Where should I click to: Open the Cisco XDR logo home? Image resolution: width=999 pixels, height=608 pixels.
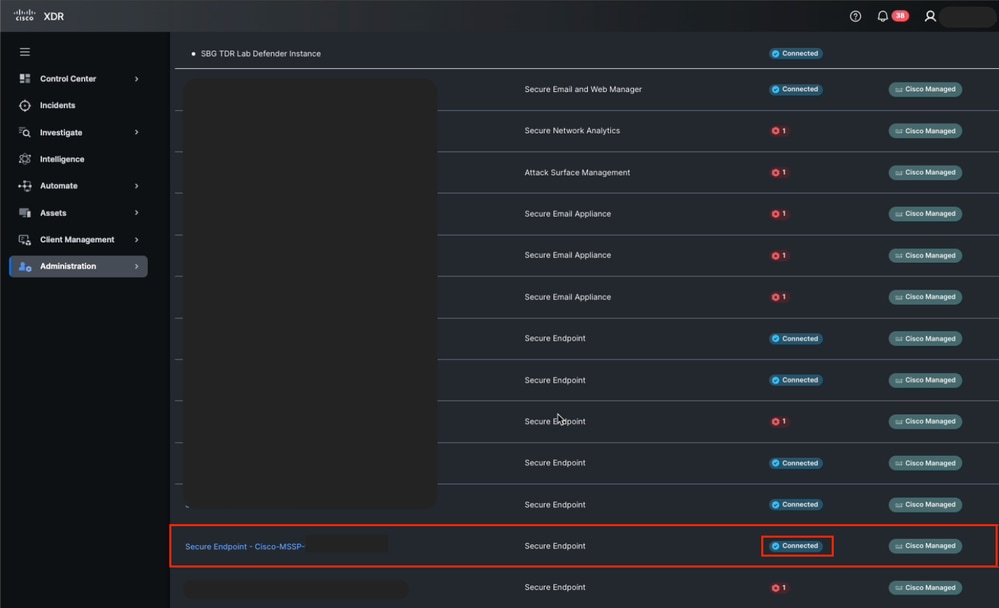tap(38, 16)
